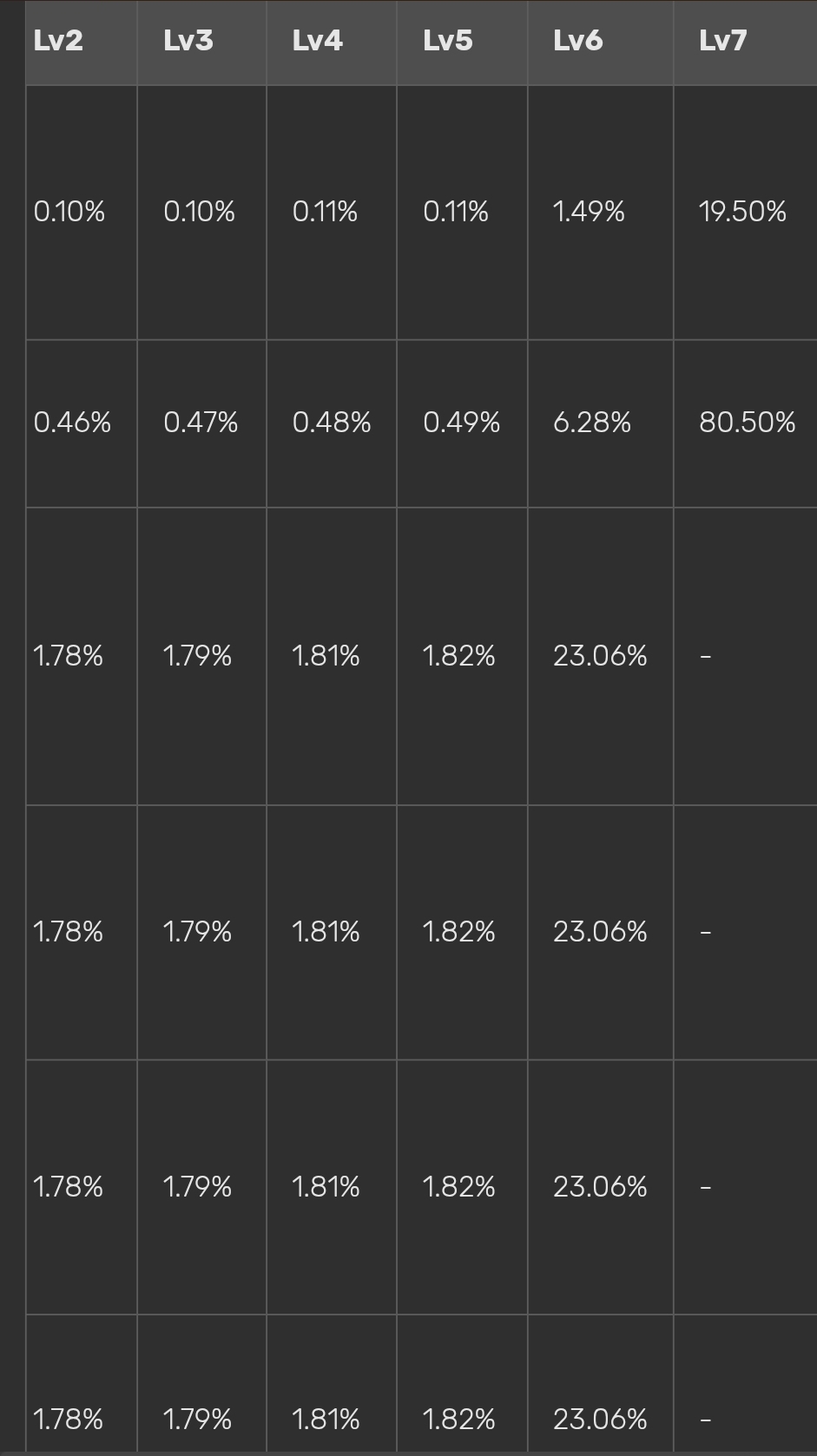Select the 0.10% cell under Lv3
Image resolution: width=817 pixels, height=1456 pixels.
point(199,212)
